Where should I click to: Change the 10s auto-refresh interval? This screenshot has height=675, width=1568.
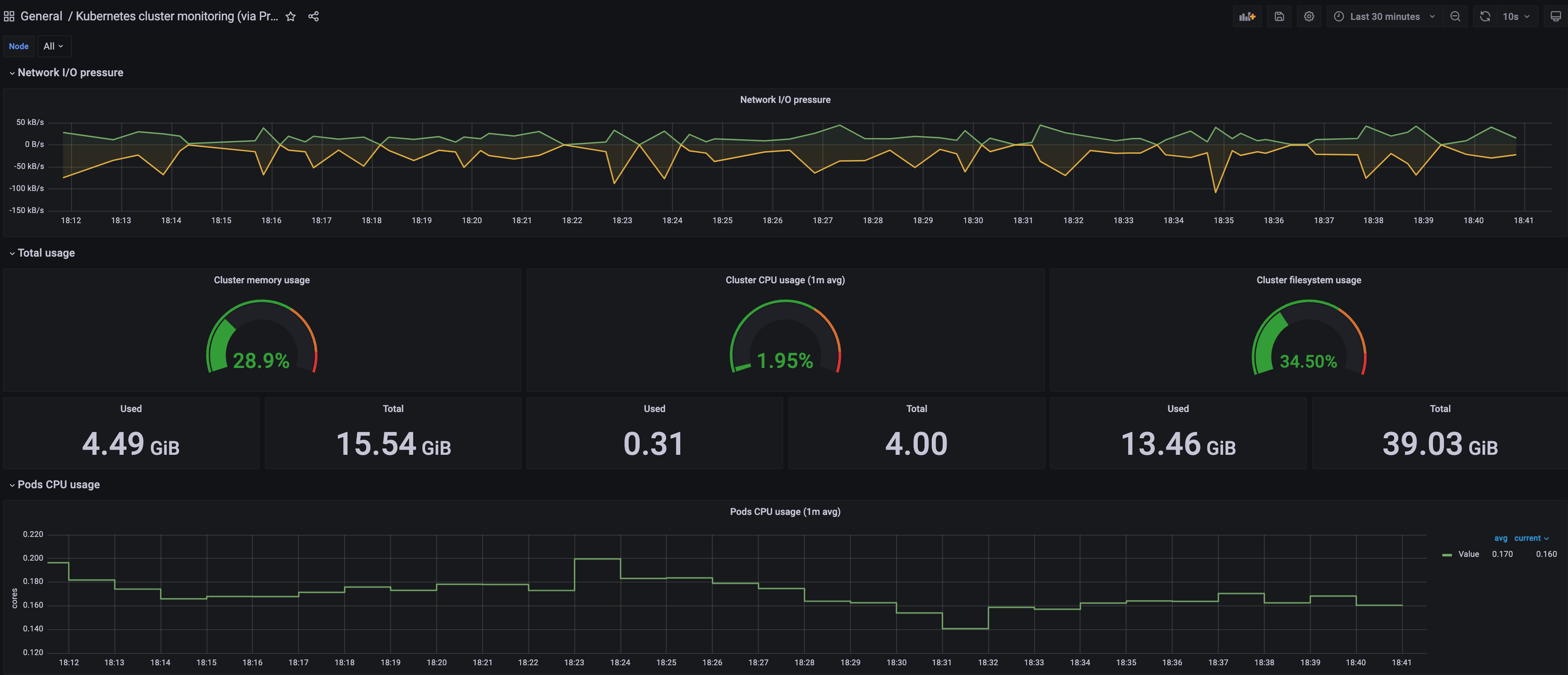[x=1516, y=17]
